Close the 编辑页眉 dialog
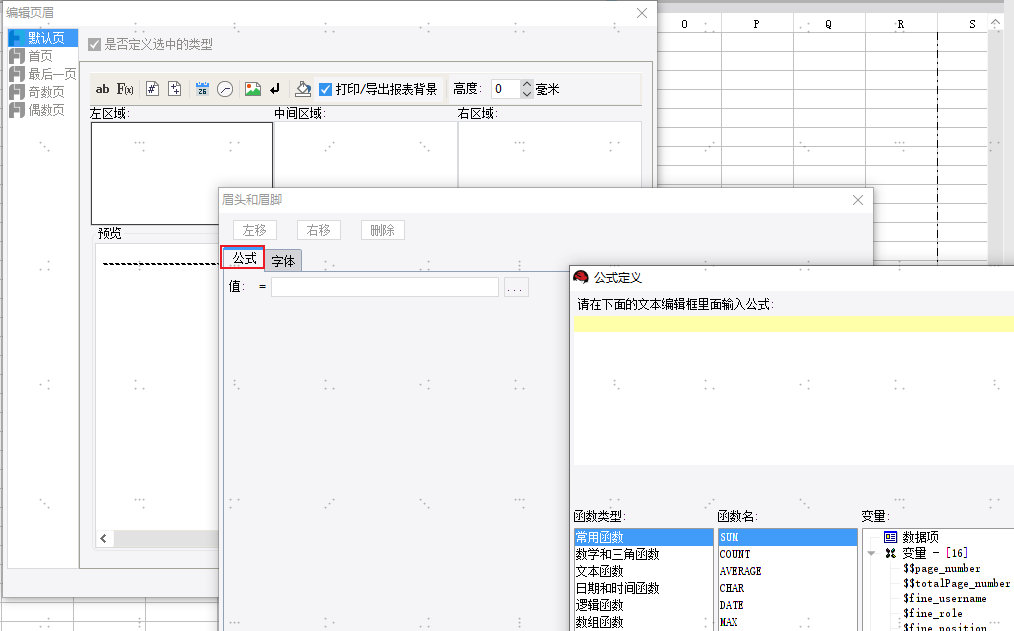Viewport: 1014px width, 631px height. (642, 13)
